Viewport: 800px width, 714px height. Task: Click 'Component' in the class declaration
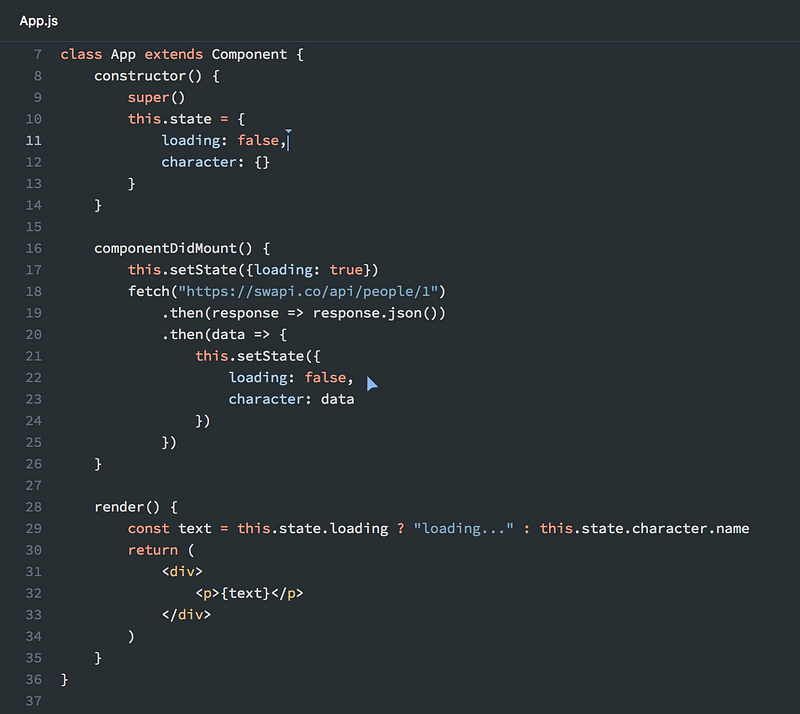coord(249,54)
